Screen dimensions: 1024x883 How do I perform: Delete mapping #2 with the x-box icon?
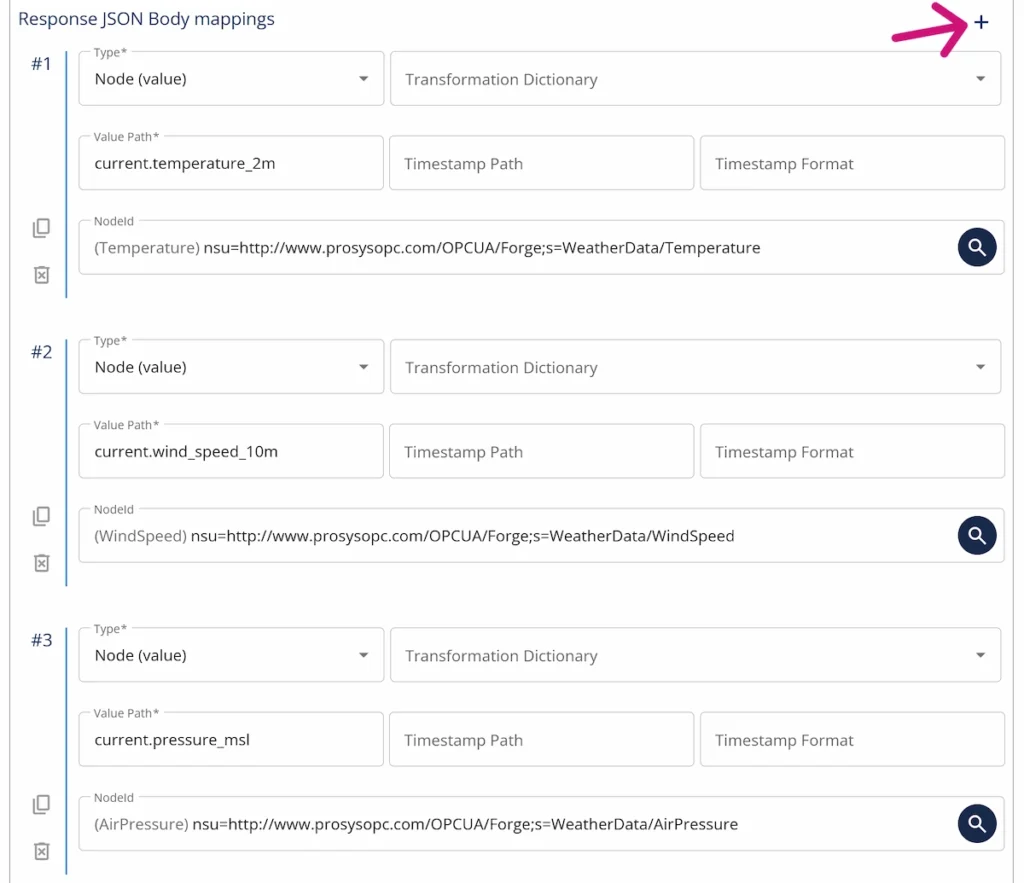click(x=40, y=562)
